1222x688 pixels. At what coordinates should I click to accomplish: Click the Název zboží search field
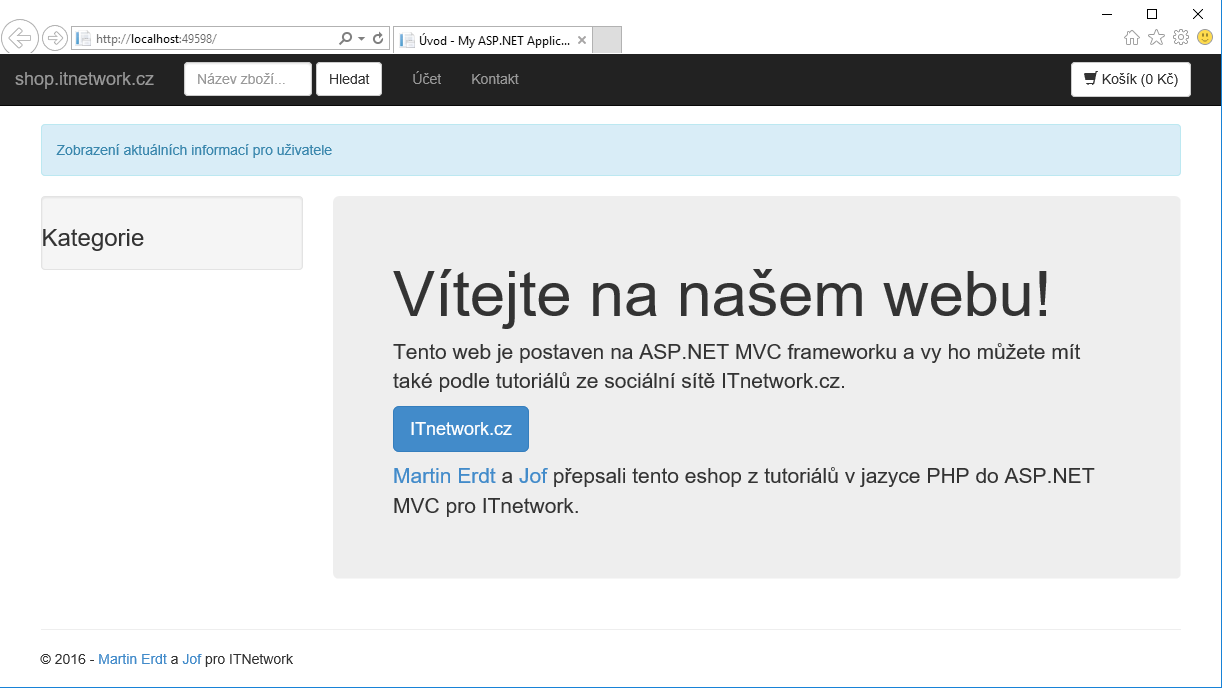248,79
